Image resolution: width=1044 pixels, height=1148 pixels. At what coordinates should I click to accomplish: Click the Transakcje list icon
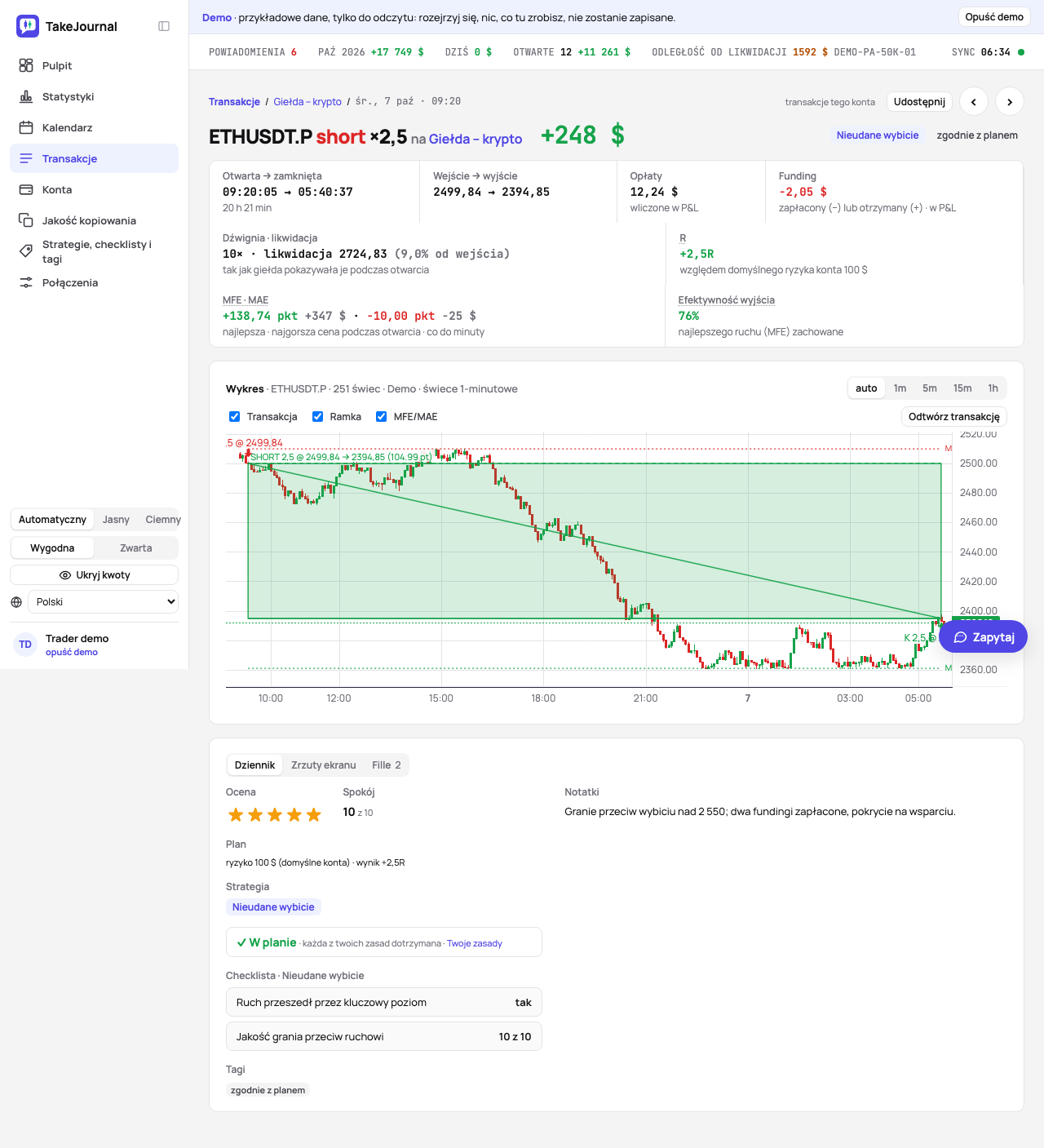pos(26,158)
